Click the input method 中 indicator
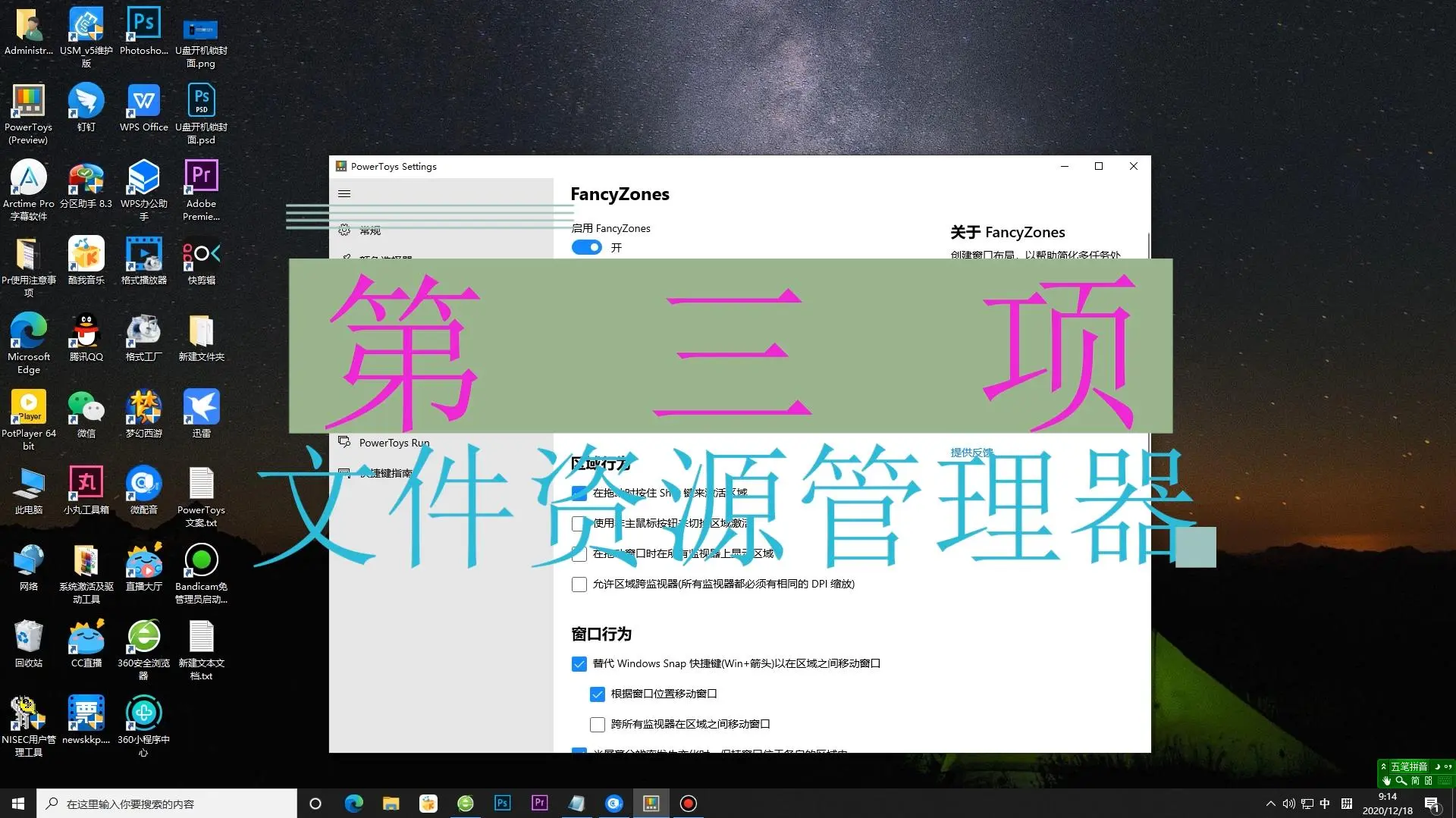Image resolution: width=1456 pixels, height=818 pixels. 1325,804
